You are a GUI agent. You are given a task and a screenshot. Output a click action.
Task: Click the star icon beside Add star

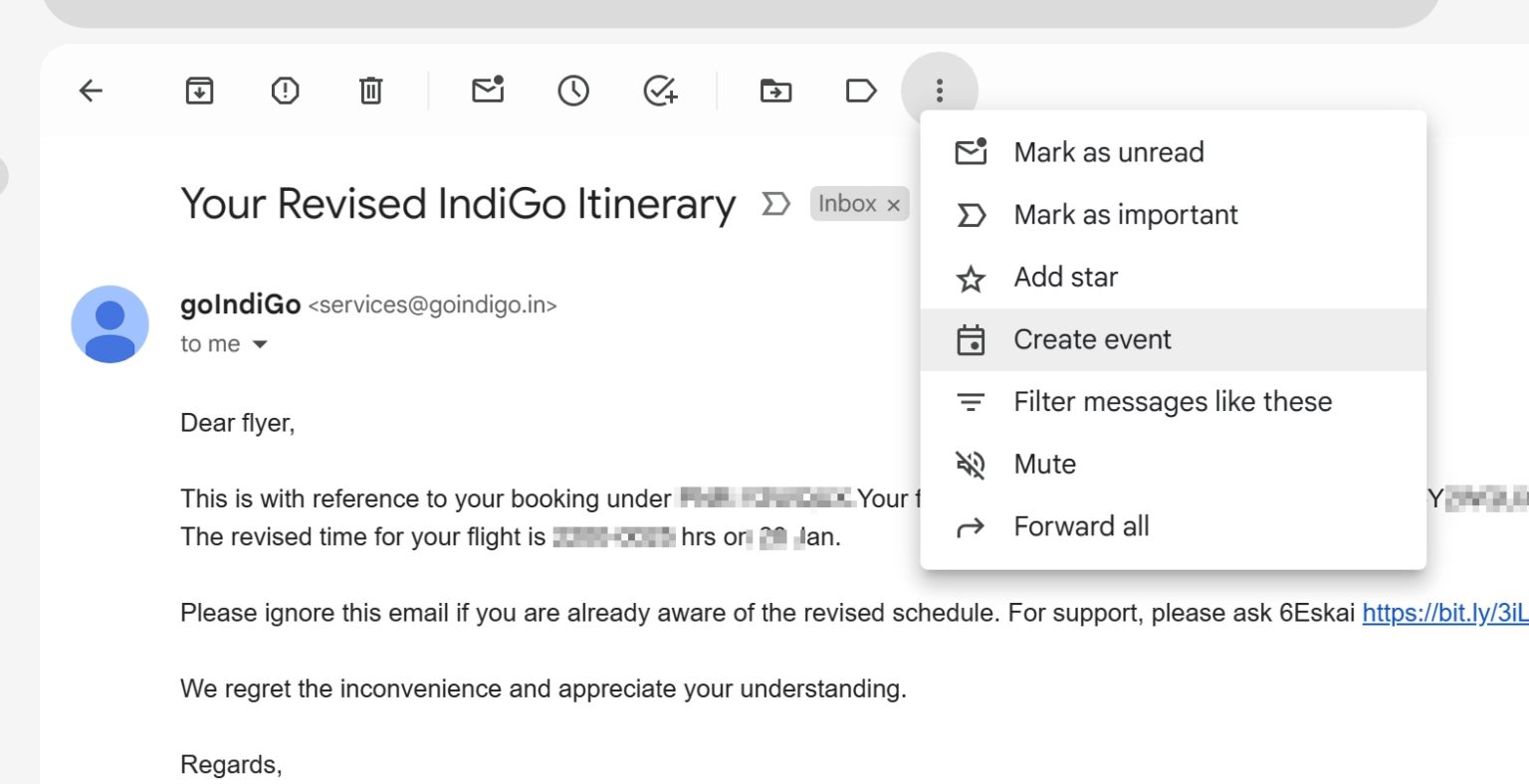tap(971, 279)
